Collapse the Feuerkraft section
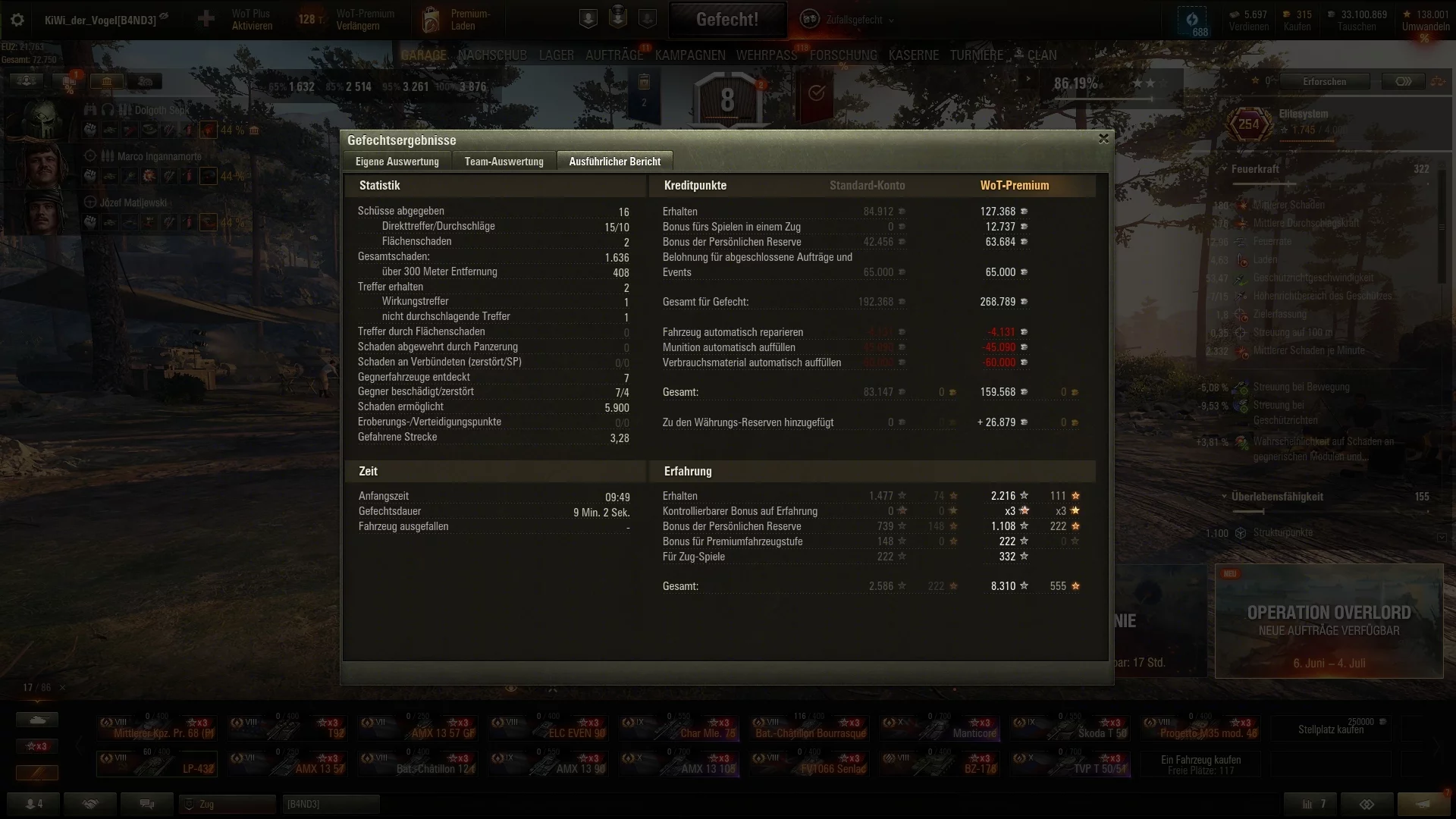The height and width of the screenshot is (819, 1456). click(x=1224, y=169)
